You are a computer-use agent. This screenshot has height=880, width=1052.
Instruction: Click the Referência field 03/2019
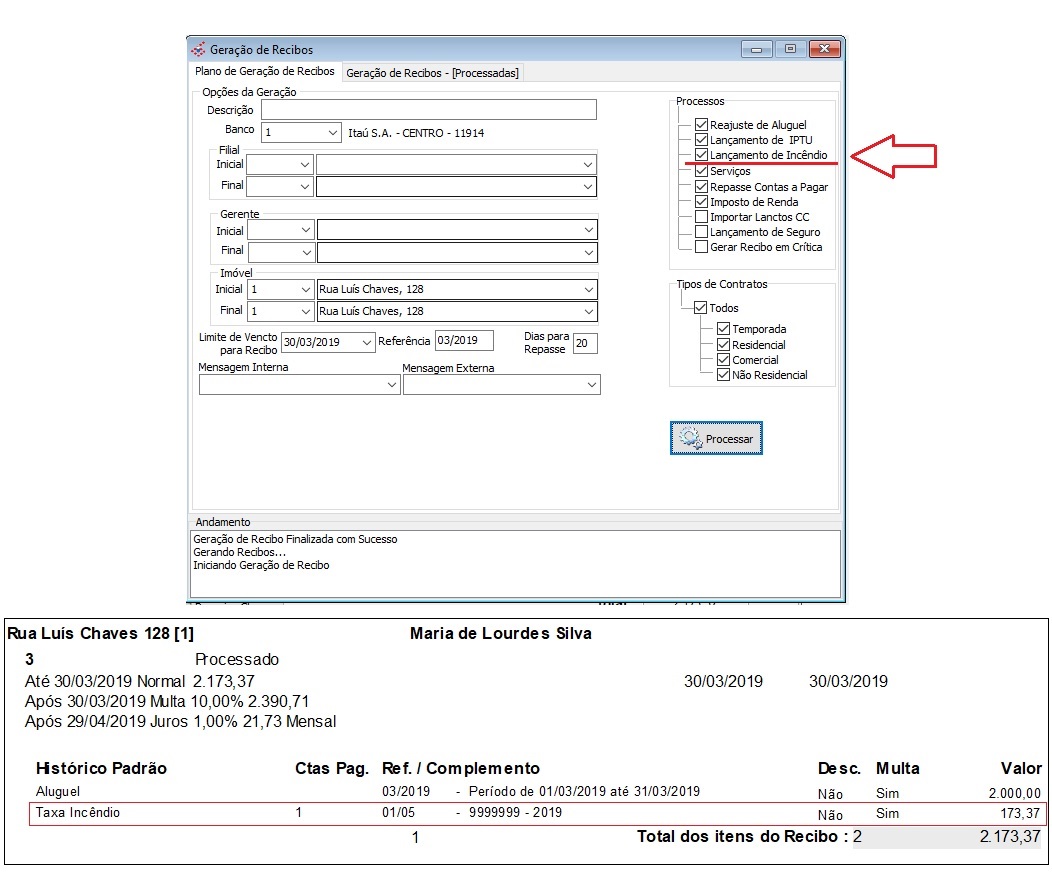(x=464, y=341)
